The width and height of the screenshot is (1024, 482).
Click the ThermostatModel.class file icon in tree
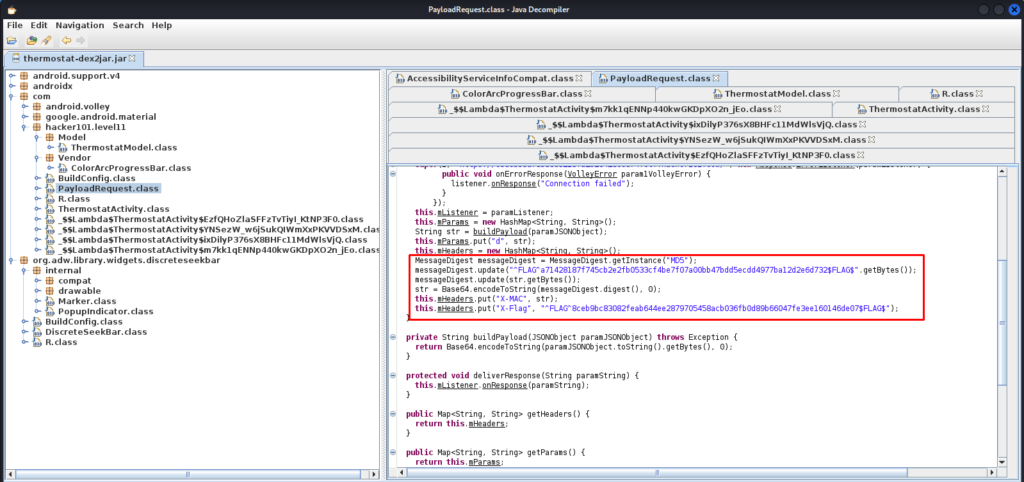click(x=63, y=148)
